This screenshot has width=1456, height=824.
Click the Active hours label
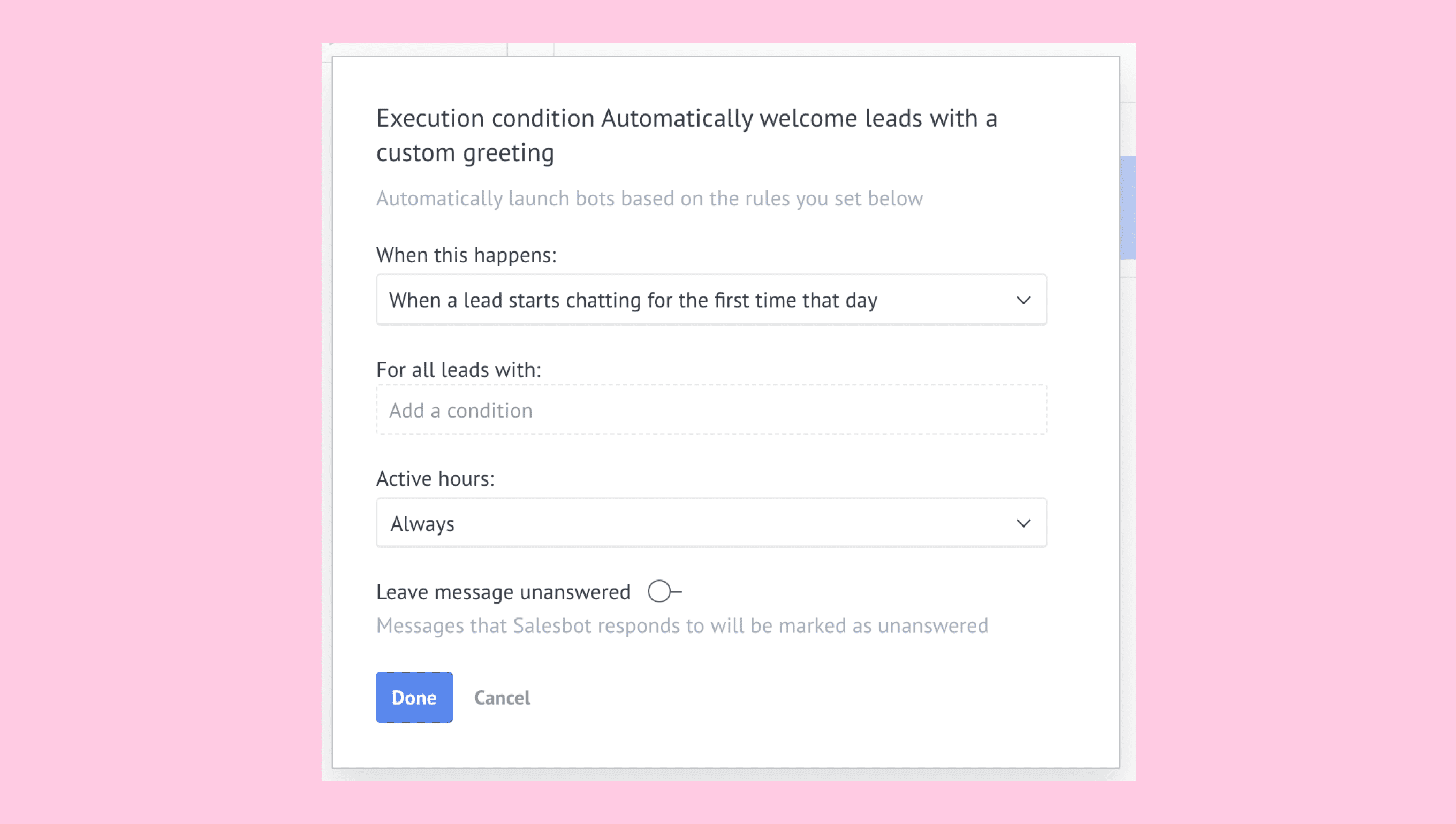point(435,479)
